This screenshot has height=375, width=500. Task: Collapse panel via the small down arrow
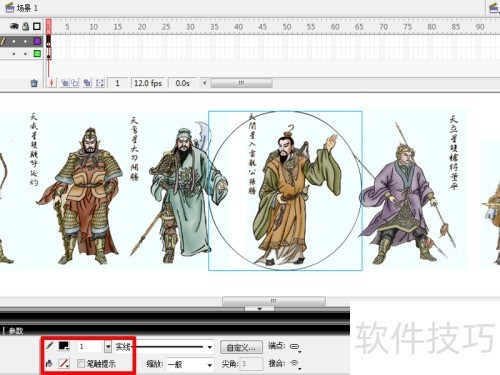click(259, 309)
